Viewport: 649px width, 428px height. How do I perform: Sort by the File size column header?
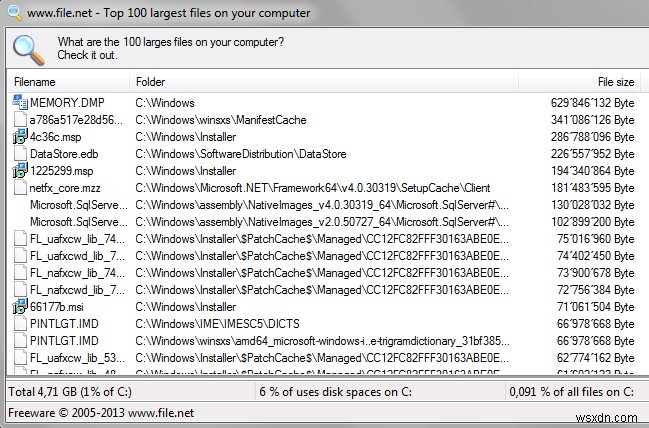pyautogui.click(x=579, y=82)
